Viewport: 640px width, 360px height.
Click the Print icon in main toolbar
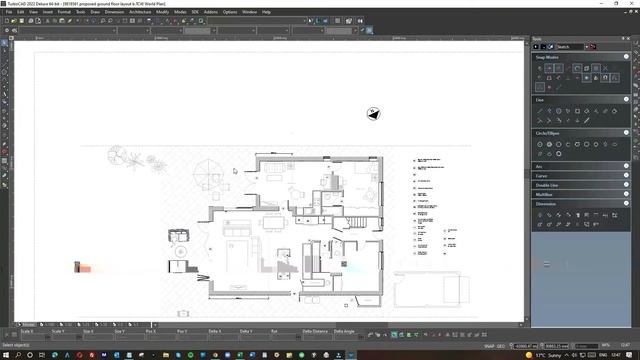coord(31,21)
